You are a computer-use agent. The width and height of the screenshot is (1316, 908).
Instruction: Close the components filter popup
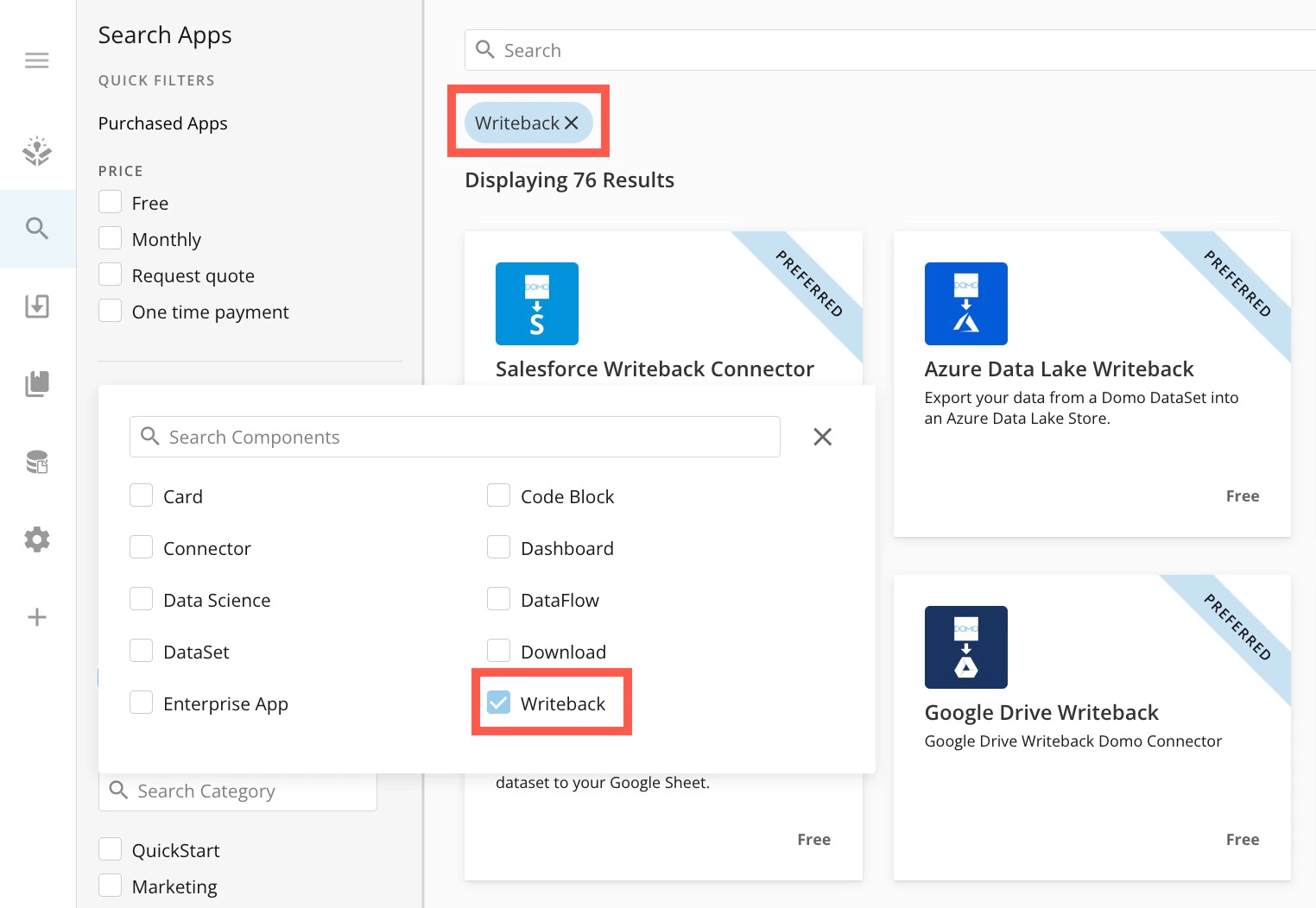[x=823, y=437]
